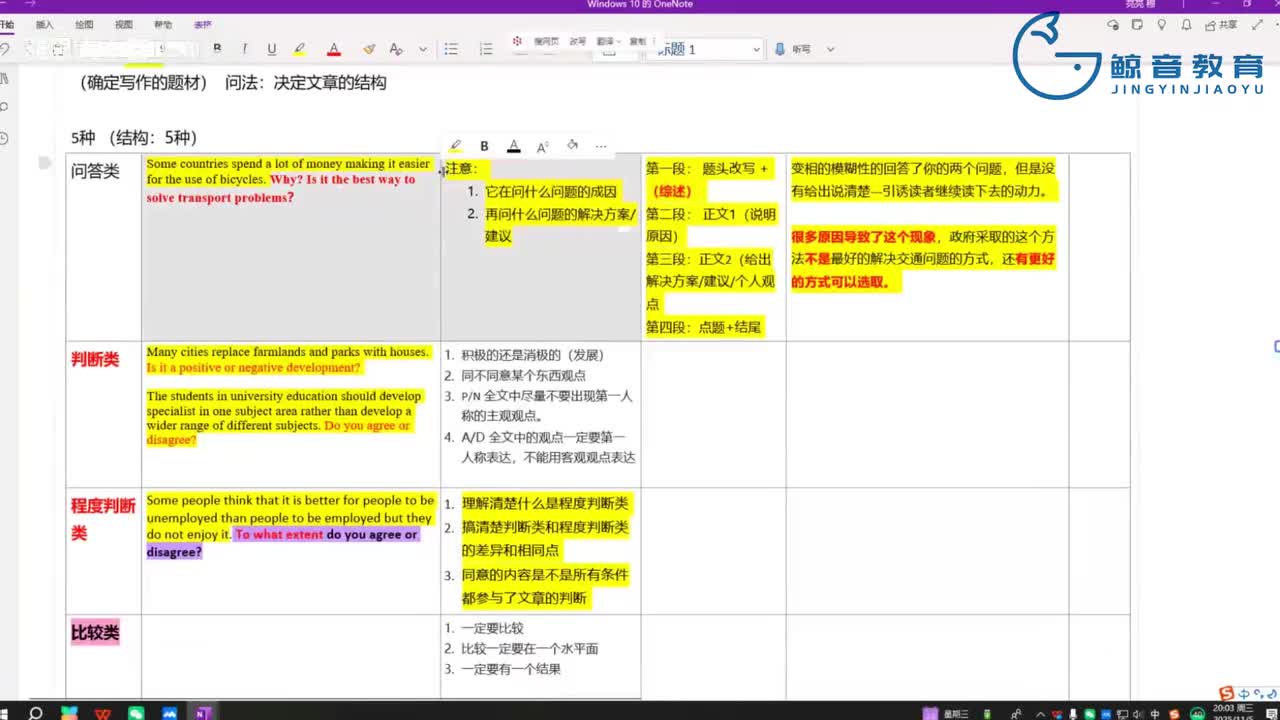The width and height of the screenshot is (1280, 720).
Task: Open the 表格 ribbon tab
Action: (x=202, y=24)
